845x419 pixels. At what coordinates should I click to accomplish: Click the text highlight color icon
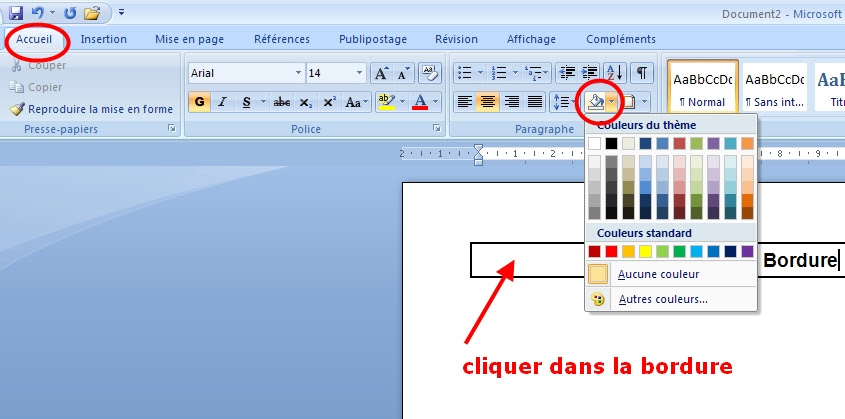[x=386, y=102]
